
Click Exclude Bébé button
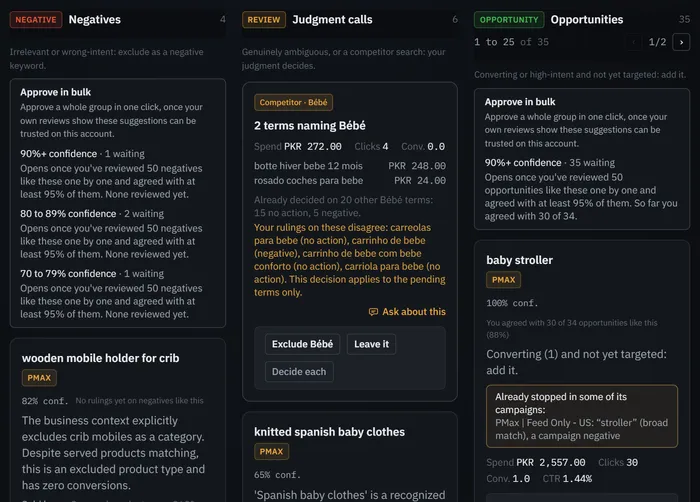point(302,344)
